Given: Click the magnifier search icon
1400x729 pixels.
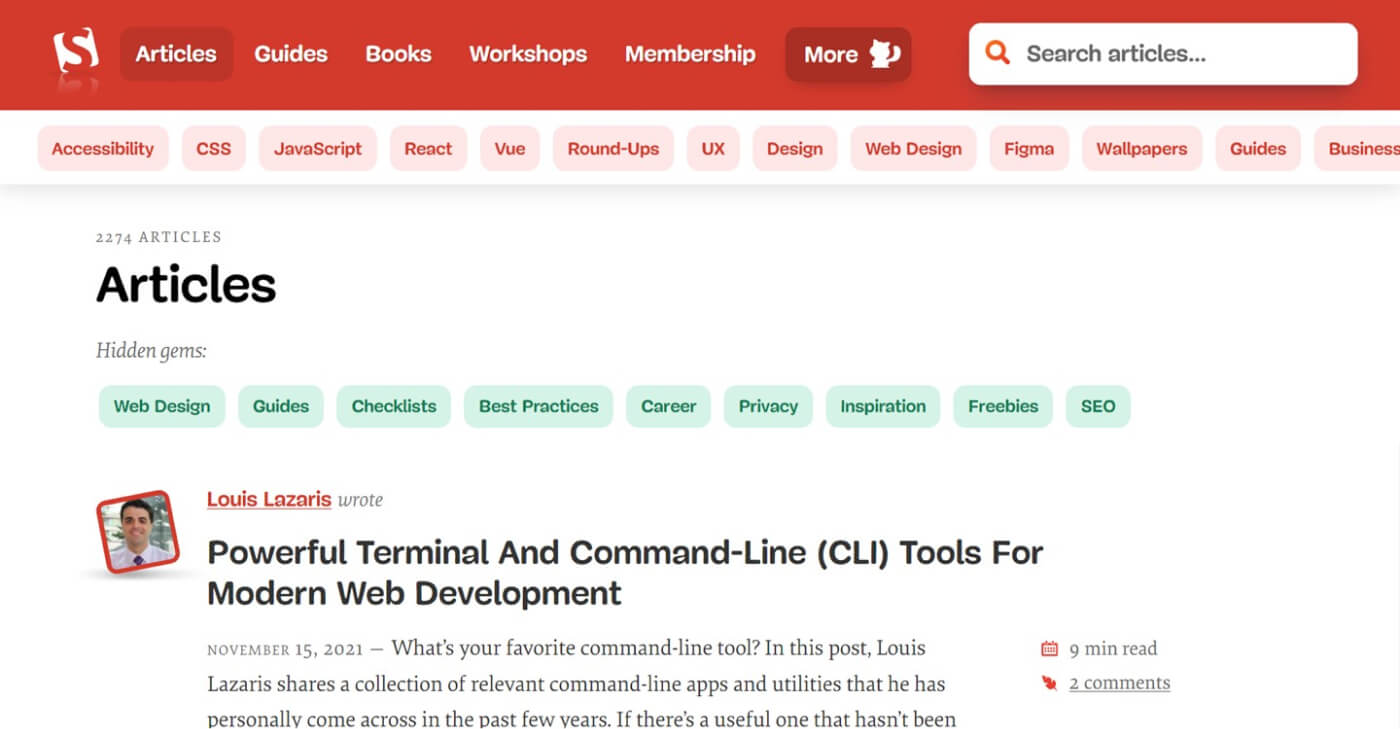Looking at the screenshot, I should [x=997, y=53].
